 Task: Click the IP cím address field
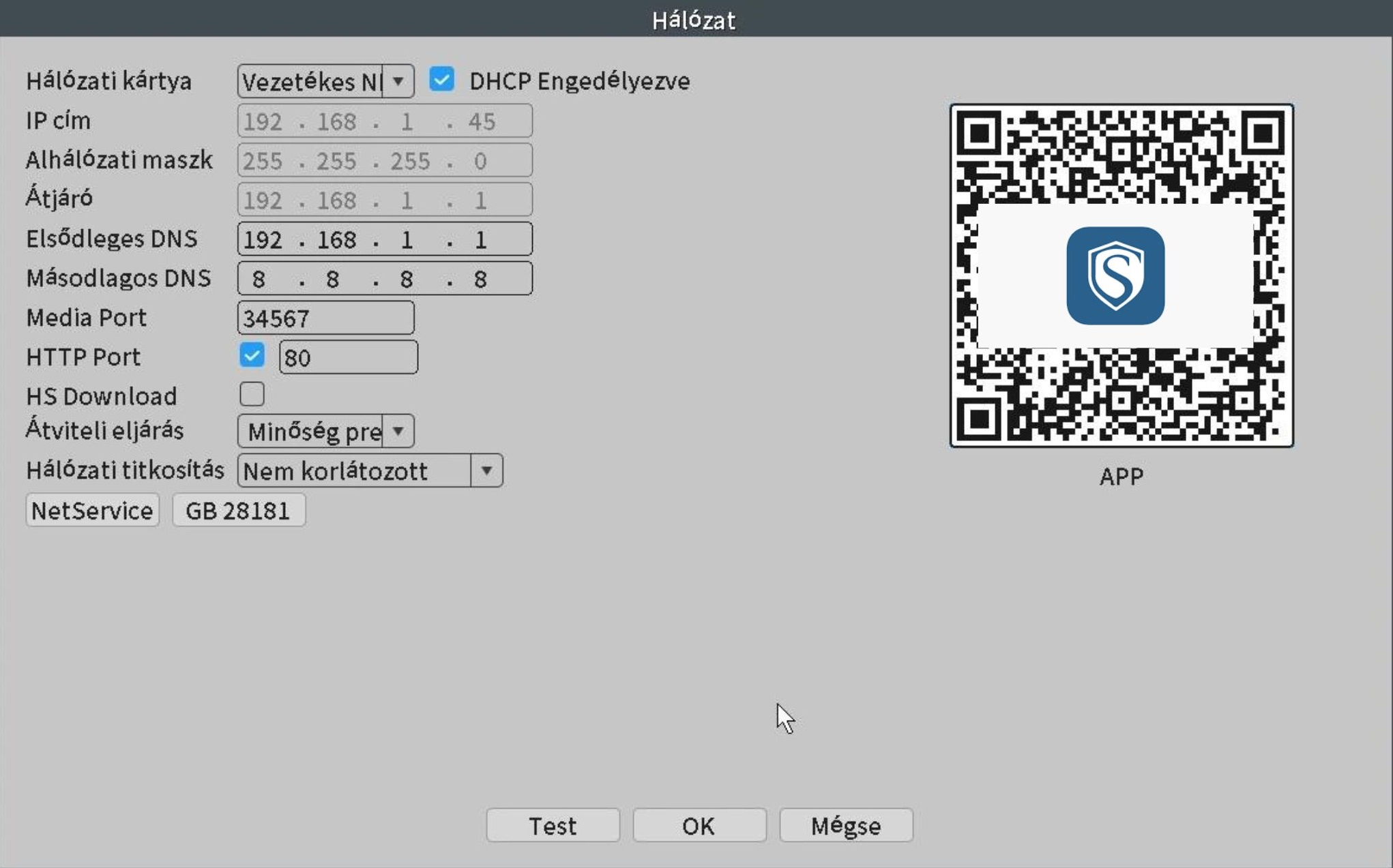tap(384, 121)
